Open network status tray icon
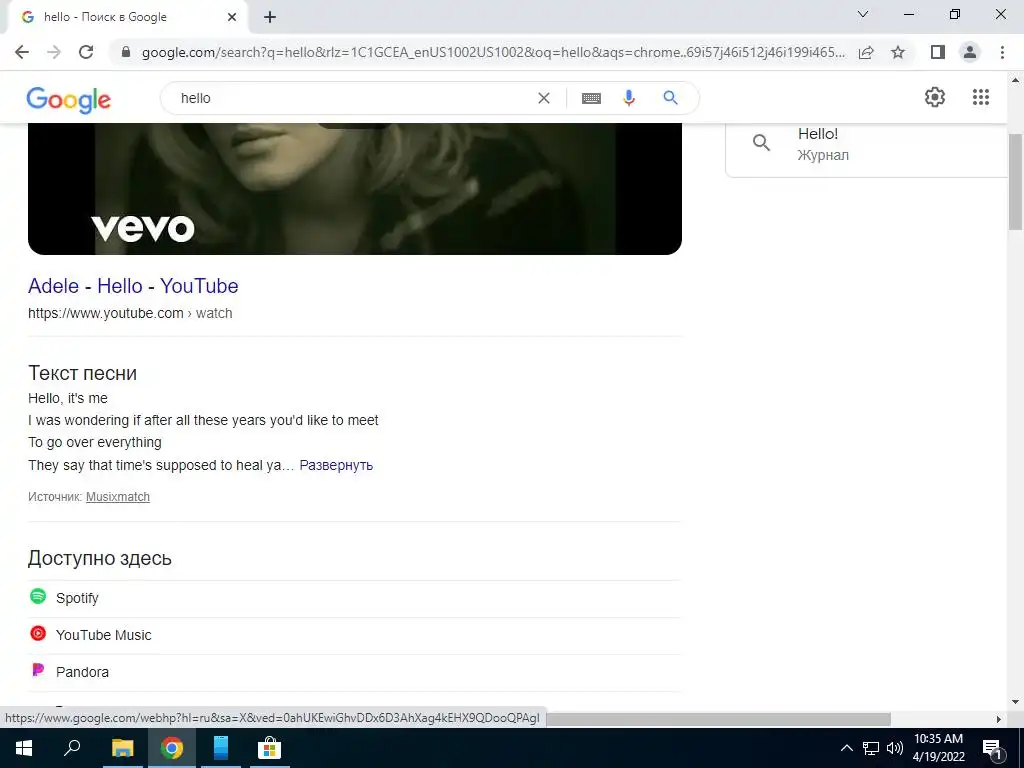The width and height of the screenshot is (1024, 768). pos(871,748)
